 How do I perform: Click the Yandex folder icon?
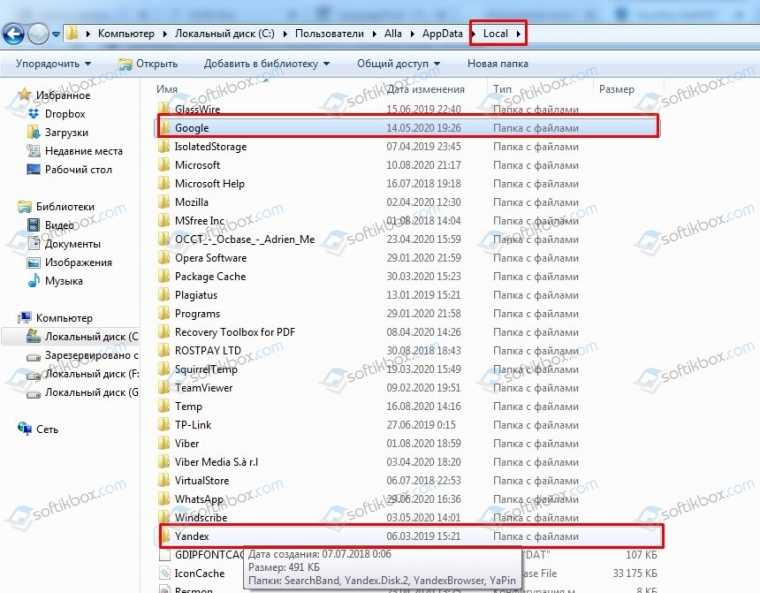click(164, 536)
